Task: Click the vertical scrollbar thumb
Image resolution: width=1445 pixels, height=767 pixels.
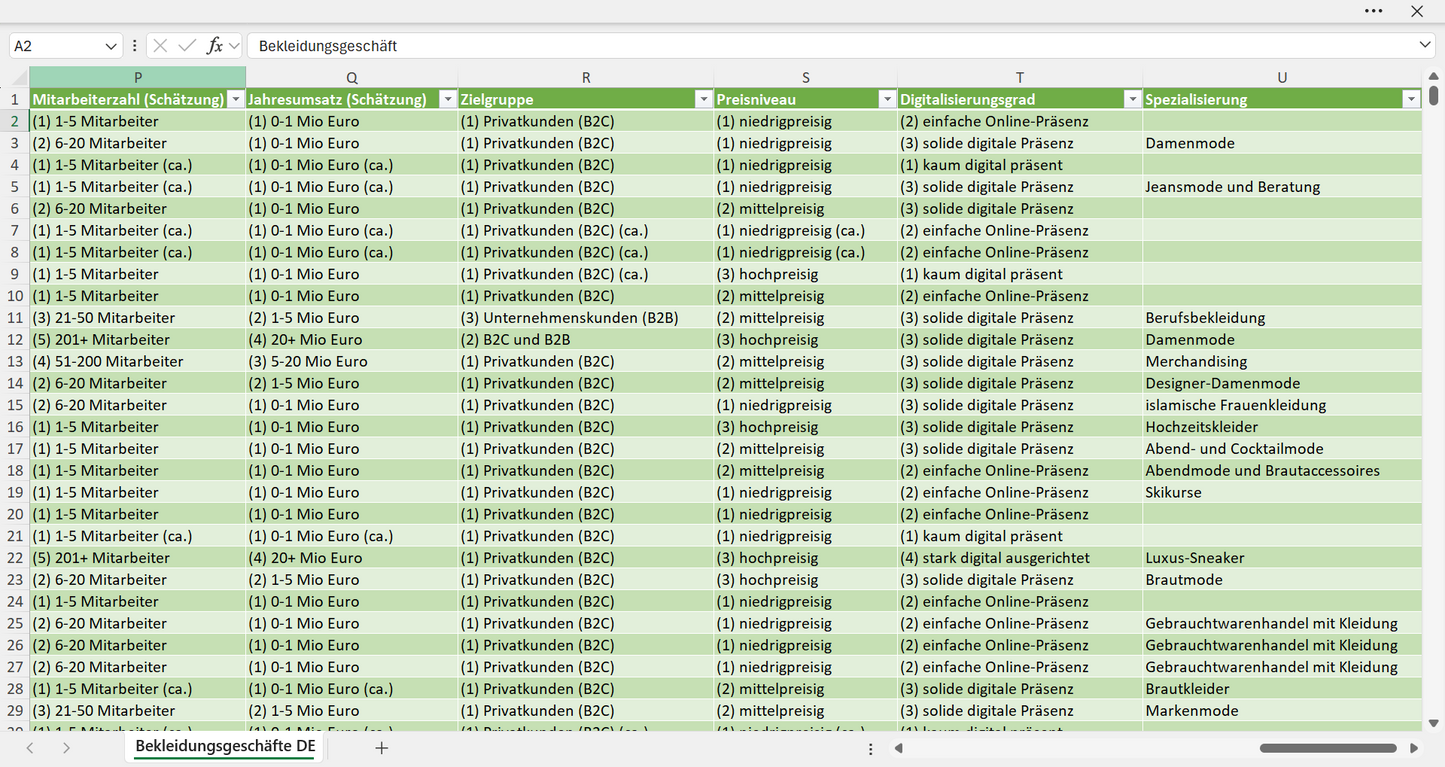Action: click(x=1434, y=95)
